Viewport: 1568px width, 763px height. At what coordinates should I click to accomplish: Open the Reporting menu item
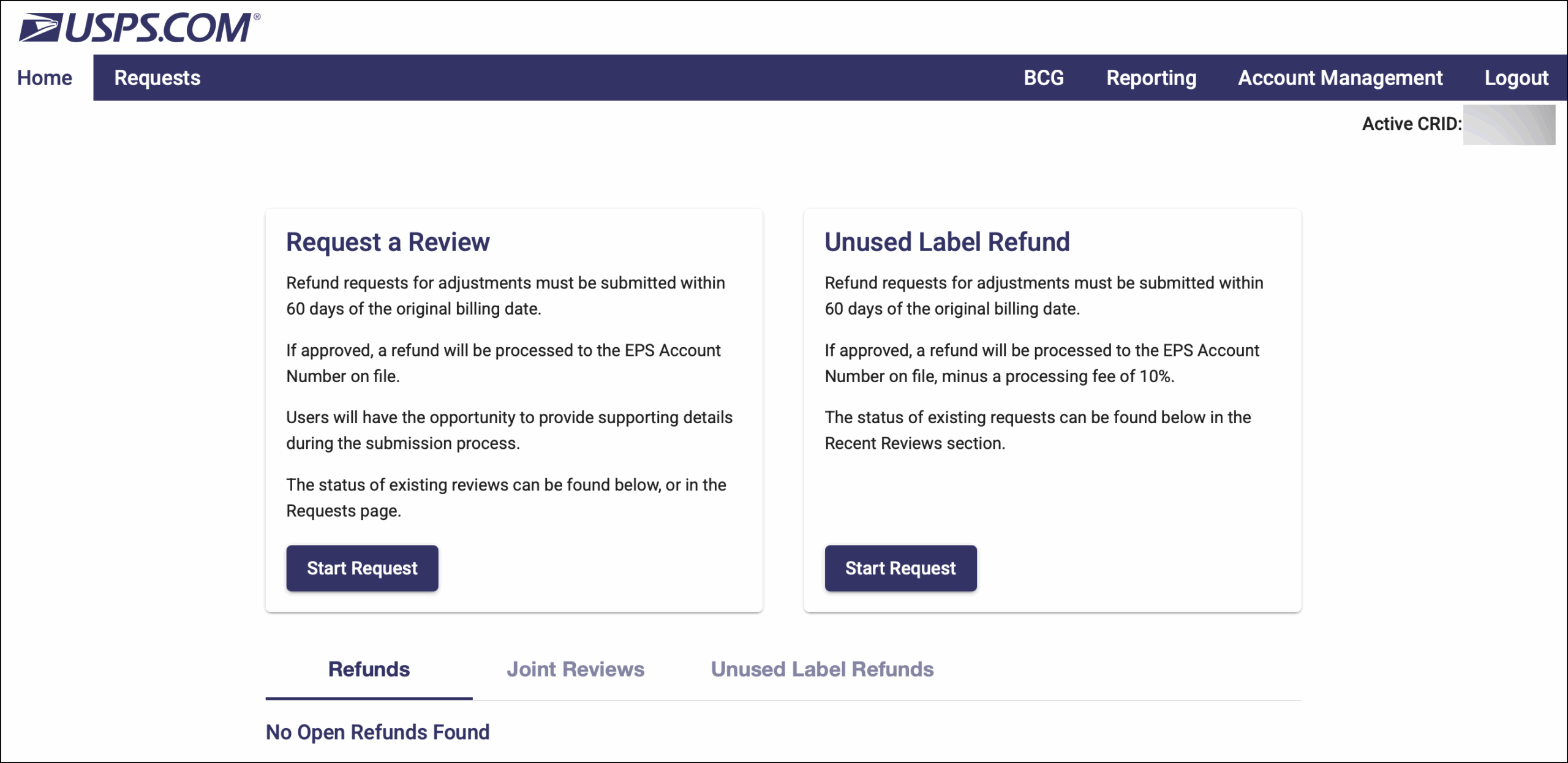point(1151,78)
